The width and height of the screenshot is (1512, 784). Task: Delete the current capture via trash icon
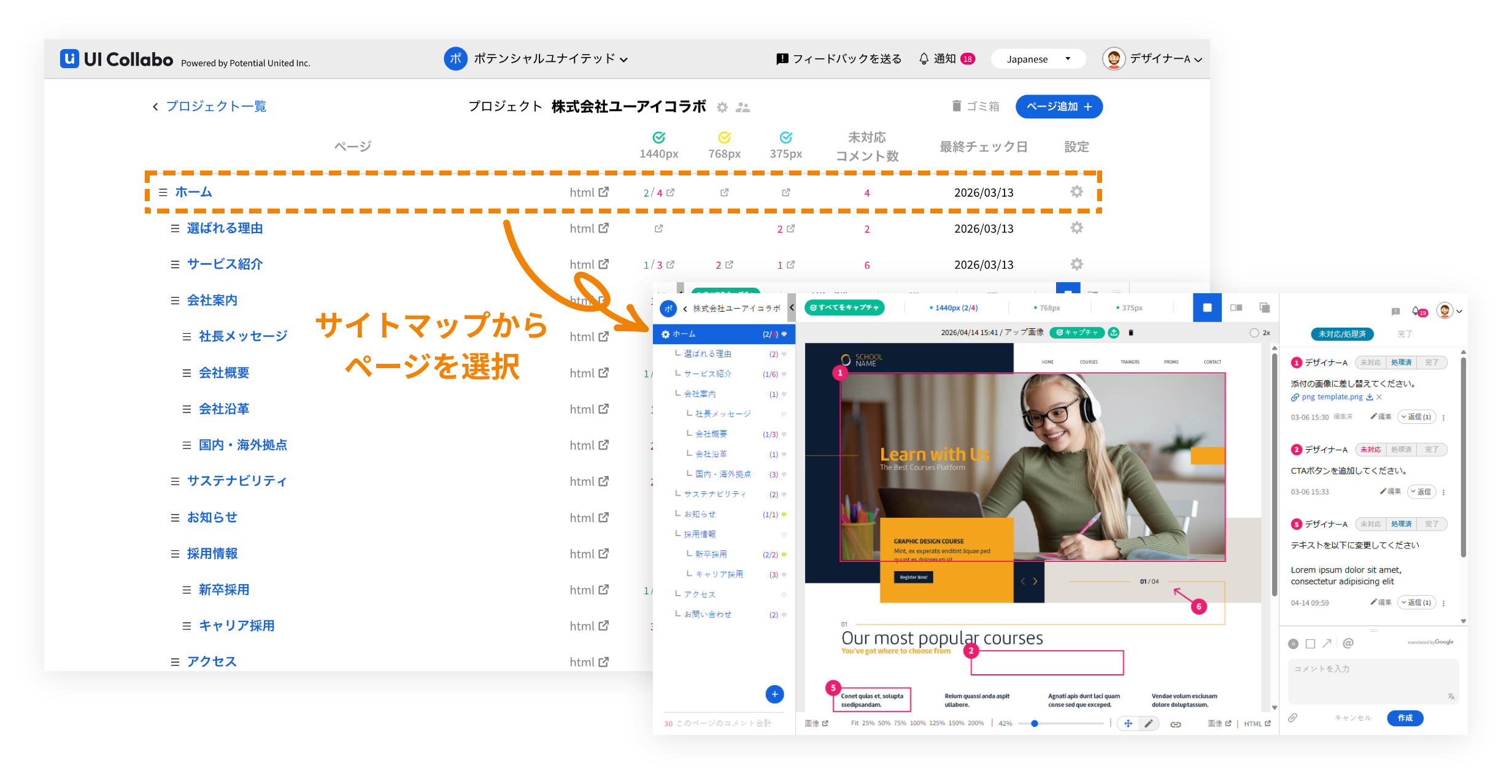tap(1131, 332)
